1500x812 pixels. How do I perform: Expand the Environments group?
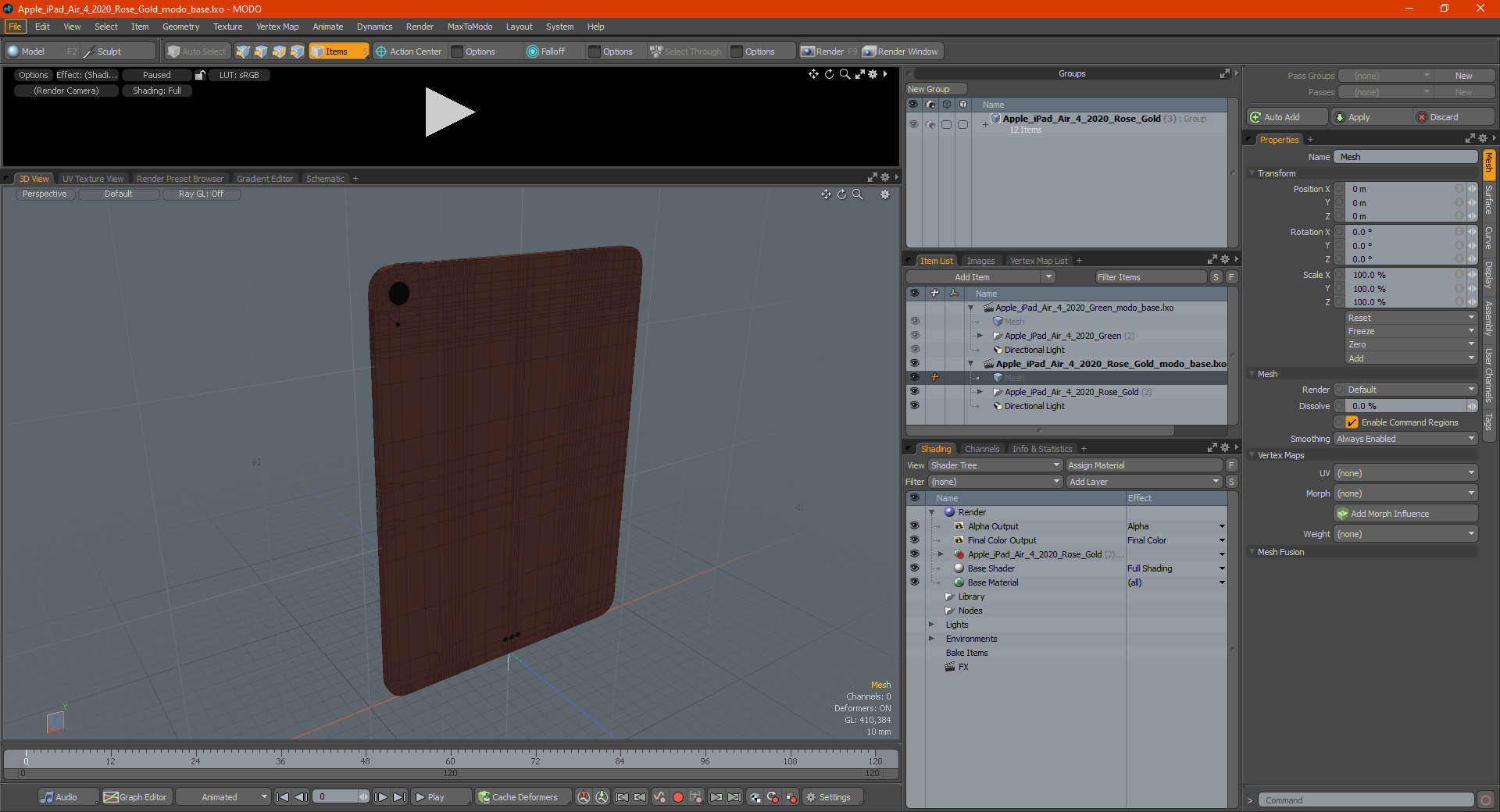931,639
